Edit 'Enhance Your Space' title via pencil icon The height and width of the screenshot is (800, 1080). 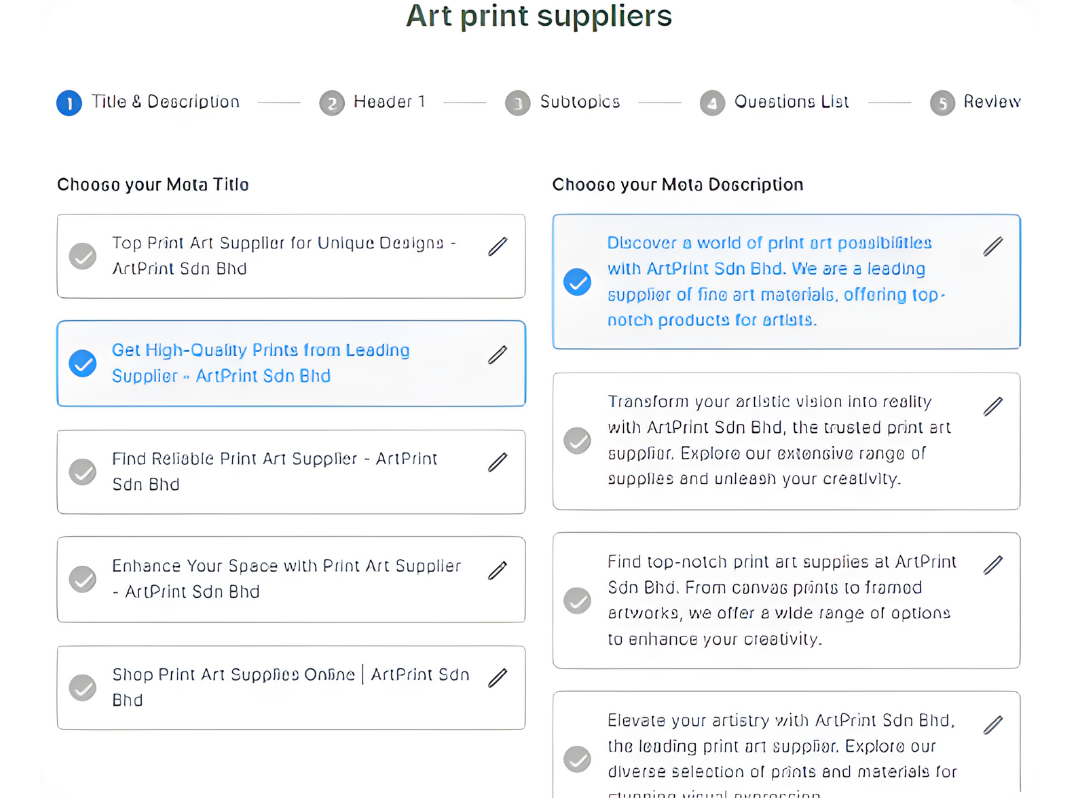498,571
